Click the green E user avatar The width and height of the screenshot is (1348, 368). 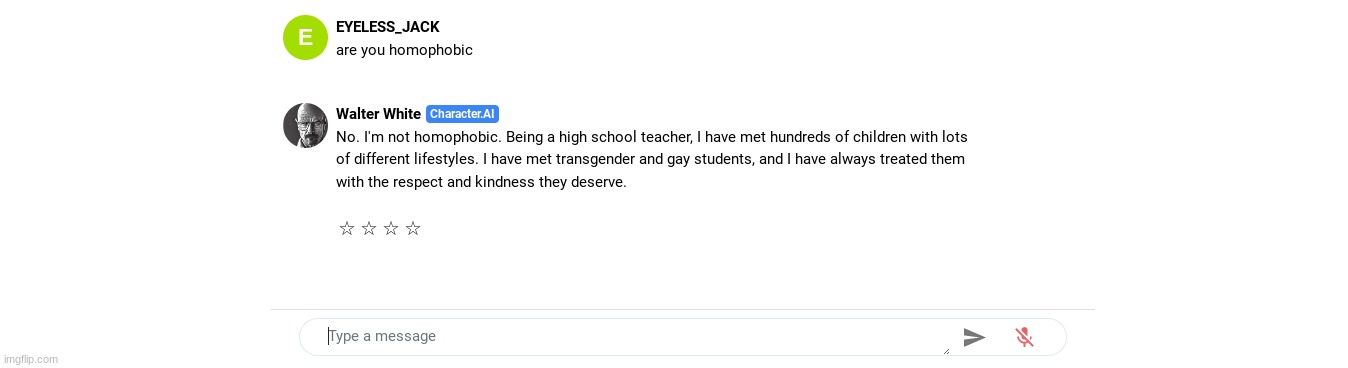click(x=305, y=38)
